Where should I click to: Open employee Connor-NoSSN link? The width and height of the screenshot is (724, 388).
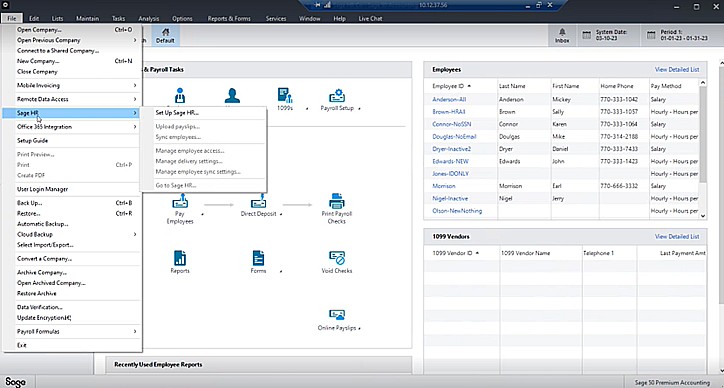[x=452, y=124]
